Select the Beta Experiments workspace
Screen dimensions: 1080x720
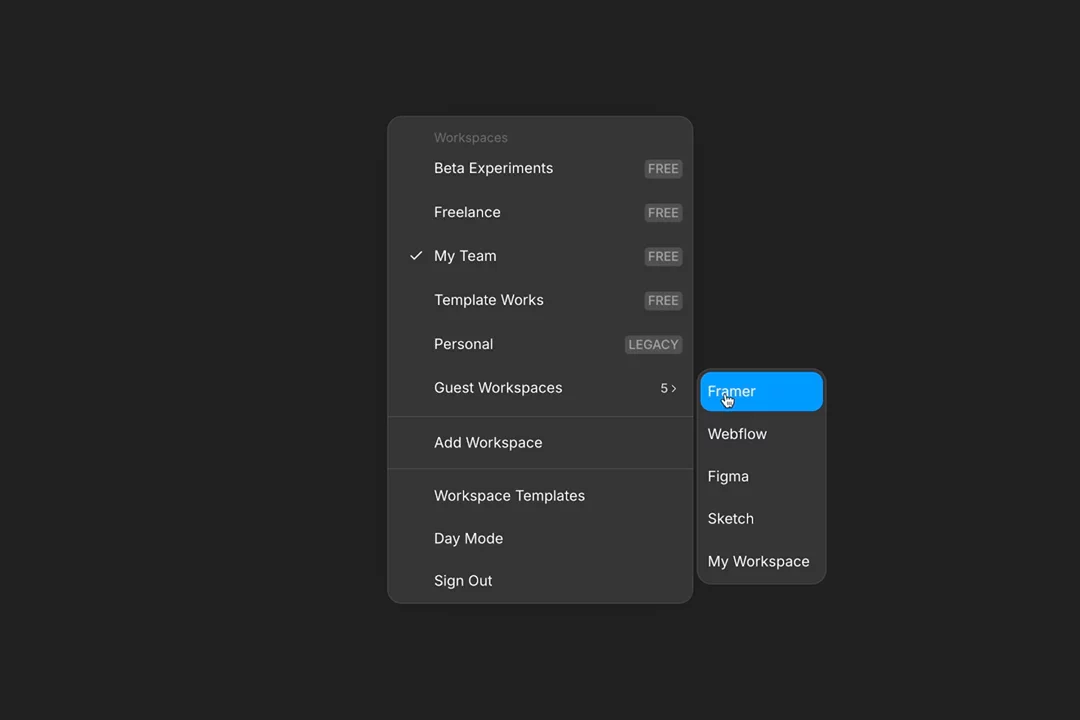pos(540,169)
